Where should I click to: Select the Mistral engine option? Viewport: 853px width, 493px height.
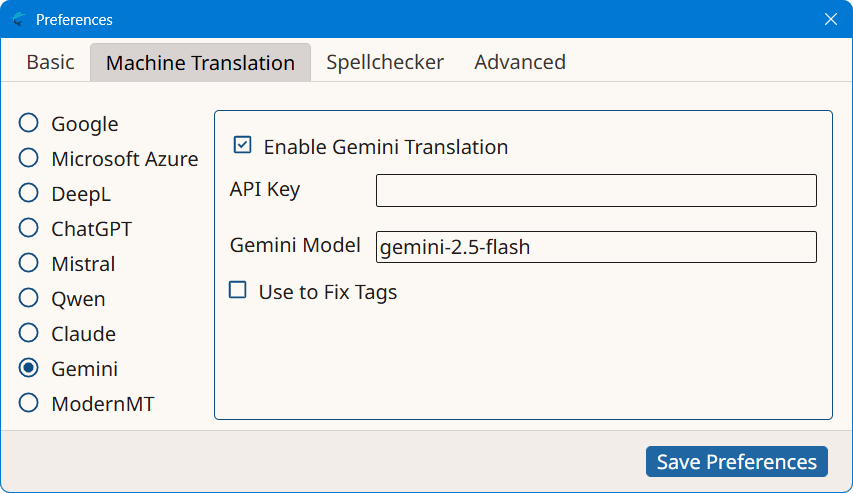[x=30, y=263]
